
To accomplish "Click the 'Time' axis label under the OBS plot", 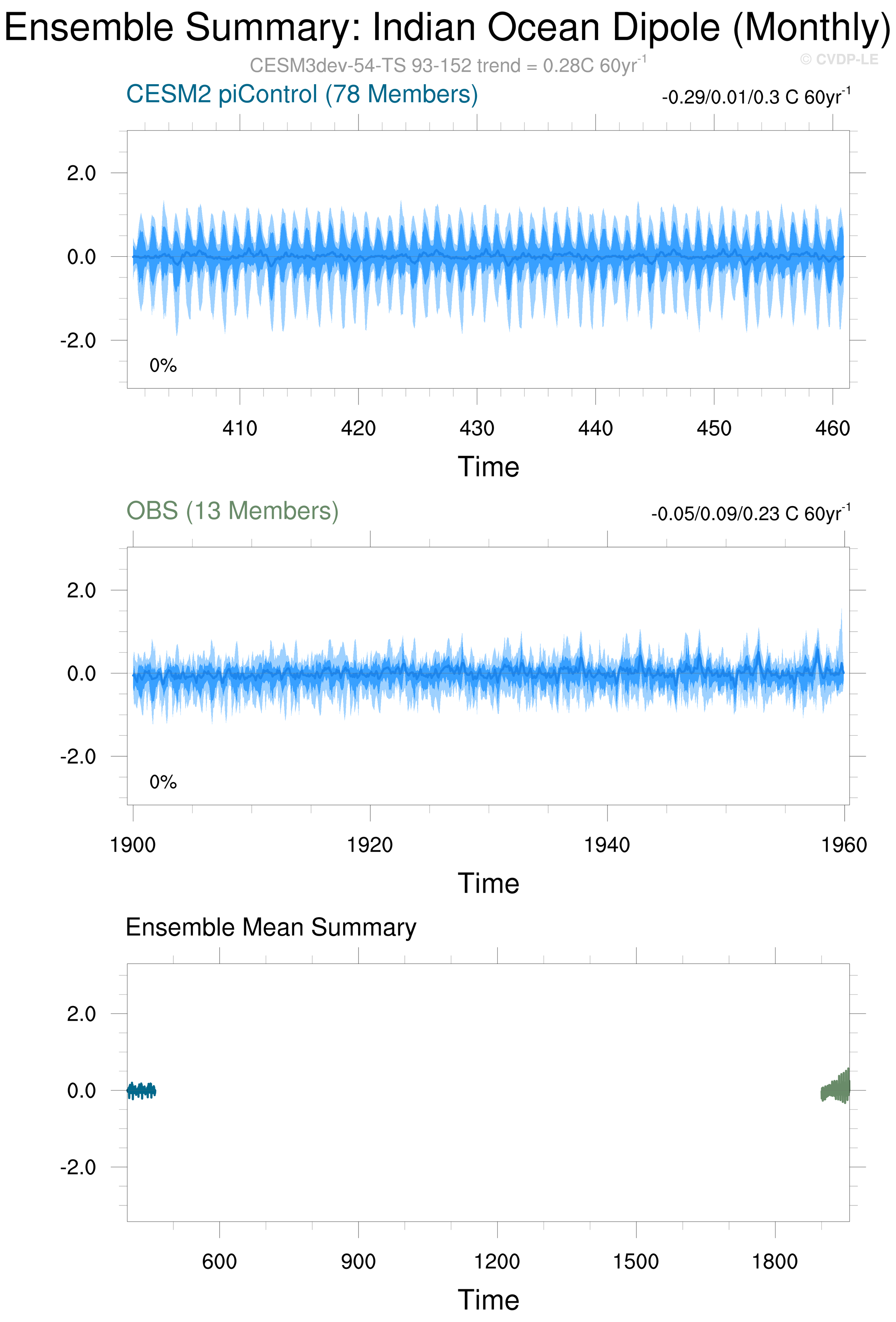I will point(488,883).
